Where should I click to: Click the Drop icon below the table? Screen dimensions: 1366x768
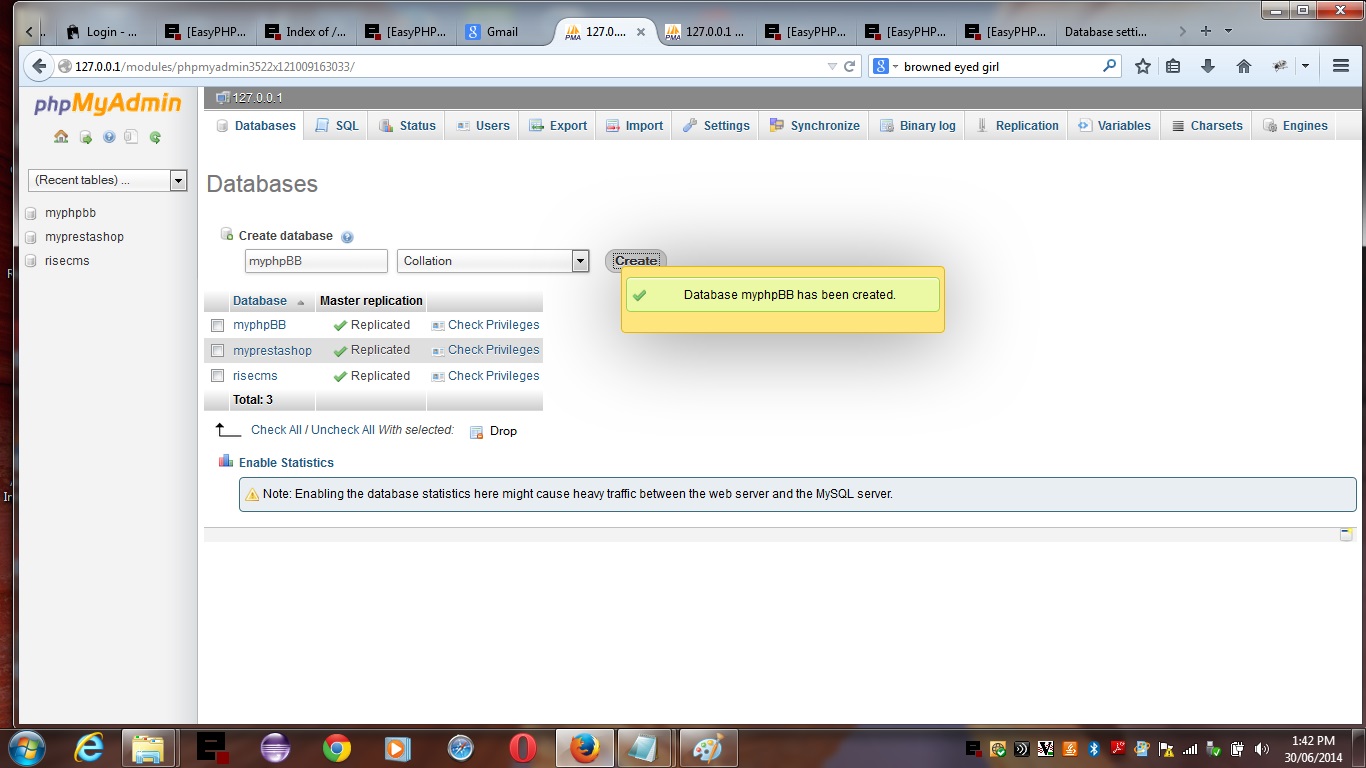(x=477, y=431)
